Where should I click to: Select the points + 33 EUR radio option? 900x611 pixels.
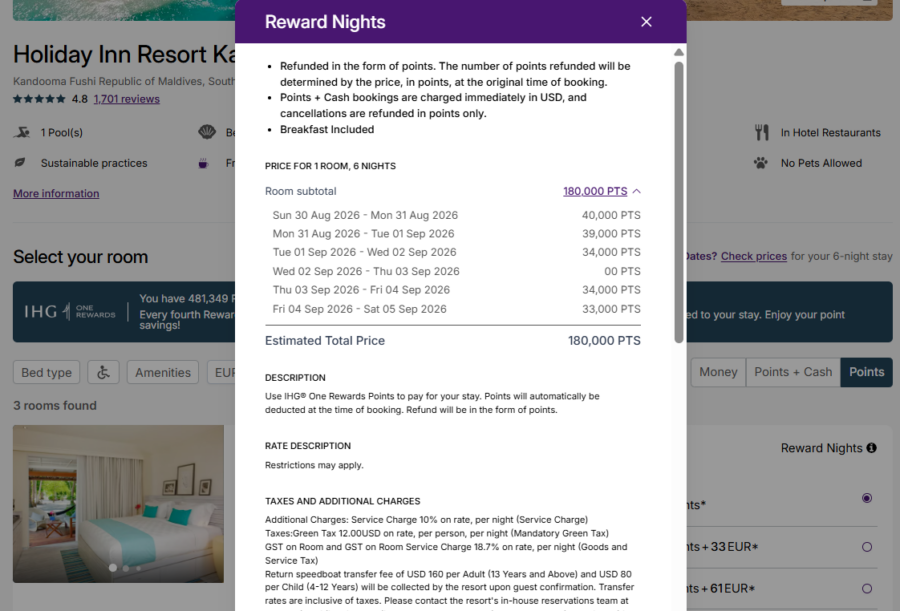point(867,547)
